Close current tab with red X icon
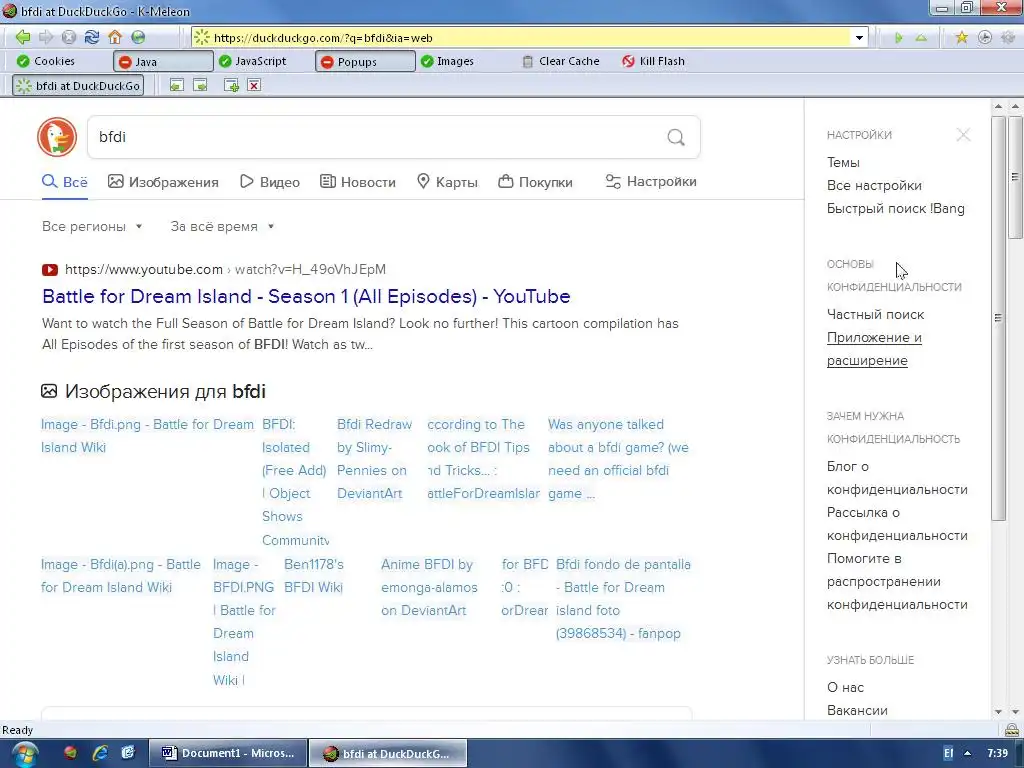 [x=254, y=86]
